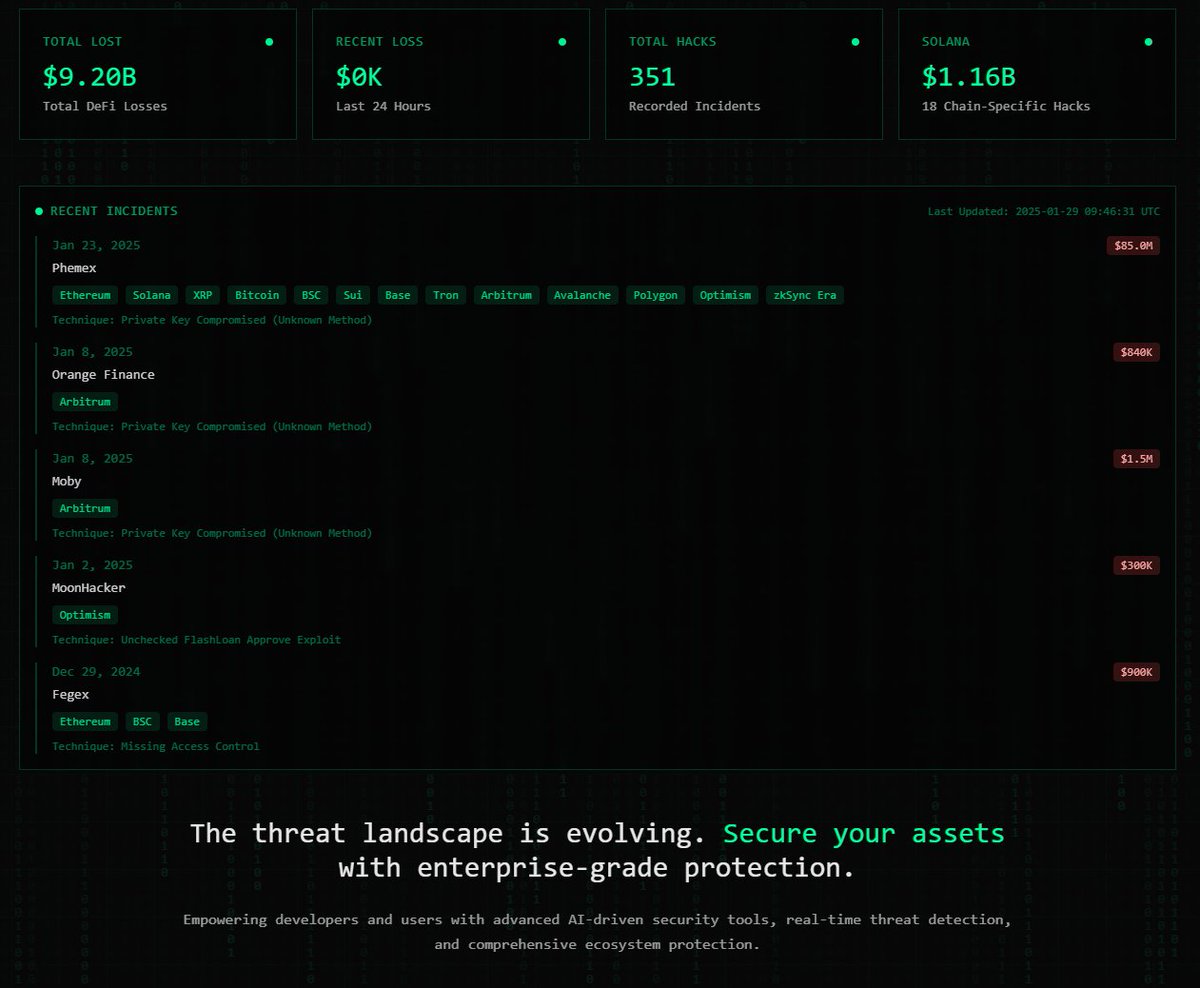Click the green status dot on Total Lost card
1200x988 pixels.
269,42
